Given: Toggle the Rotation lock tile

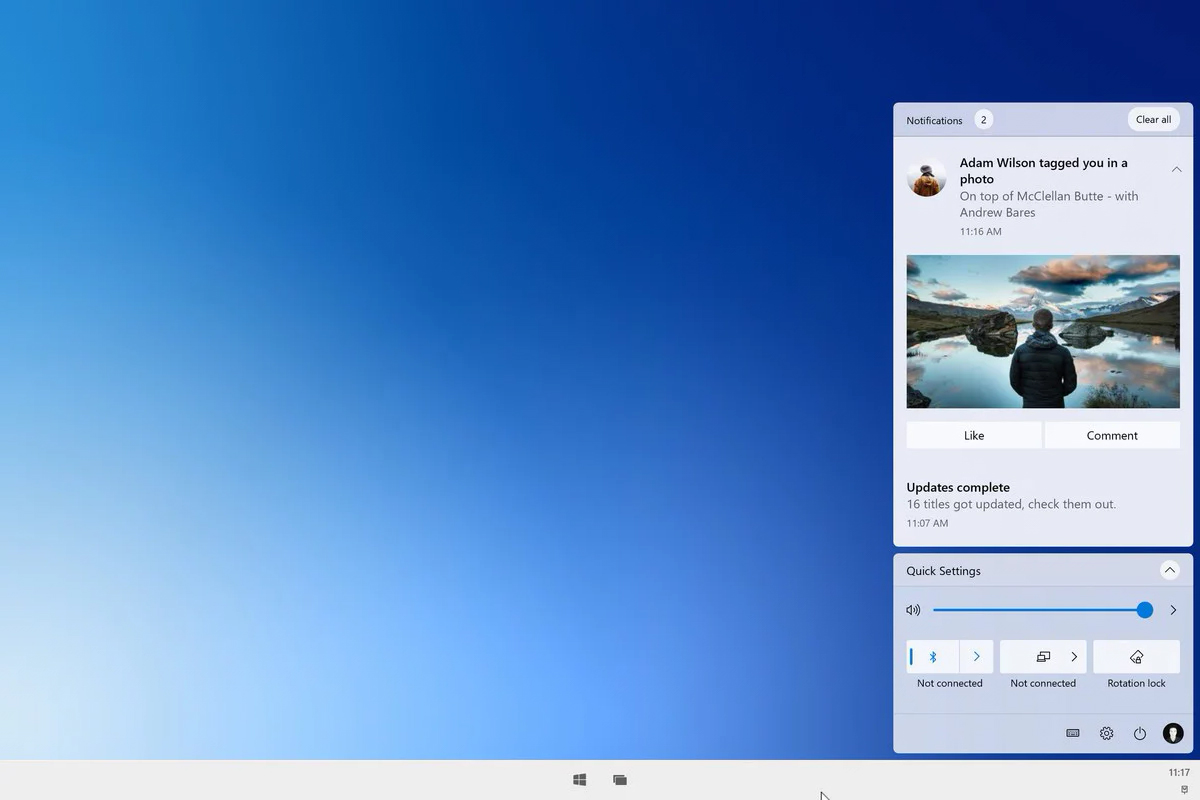Looking at the screenshot, I should 1136,657.
